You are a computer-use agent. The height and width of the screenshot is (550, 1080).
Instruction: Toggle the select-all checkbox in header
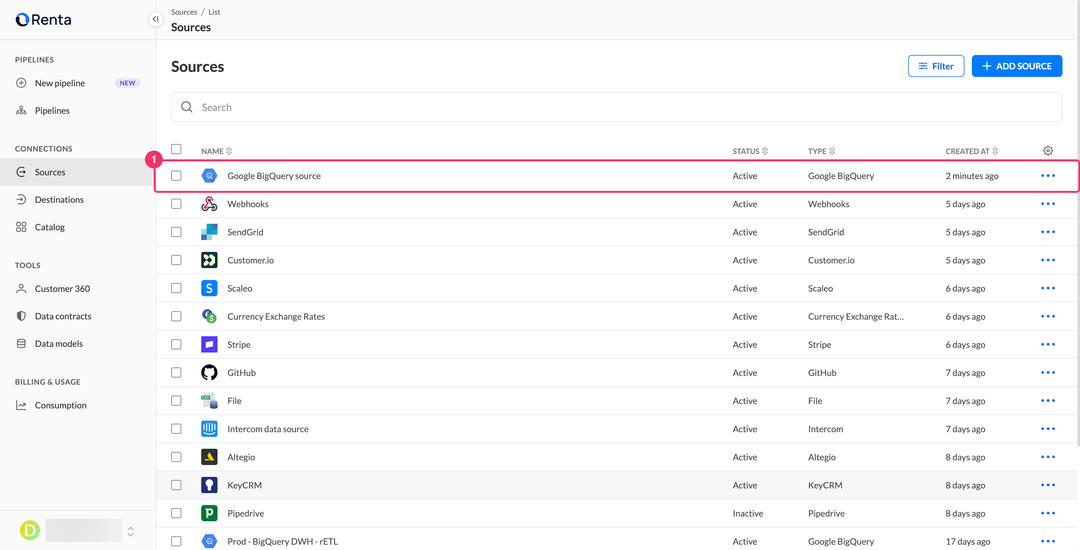[x=176, y=149]
